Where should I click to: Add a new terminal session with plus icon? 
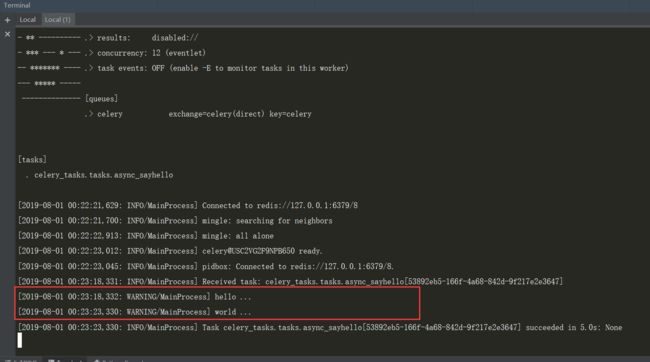click(x=7, y=19)
